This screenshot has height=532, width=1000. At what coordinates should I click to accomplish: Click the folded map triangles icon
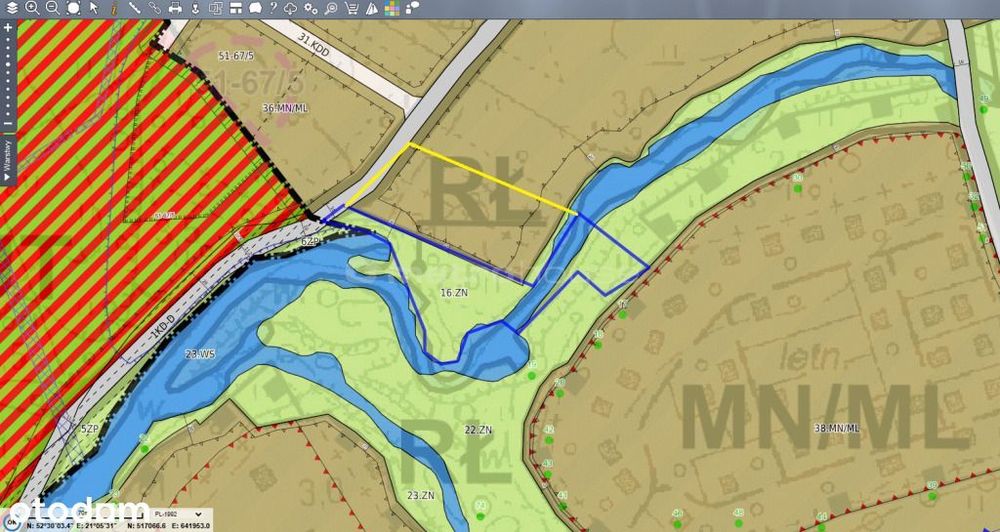[x=372, y=8]
